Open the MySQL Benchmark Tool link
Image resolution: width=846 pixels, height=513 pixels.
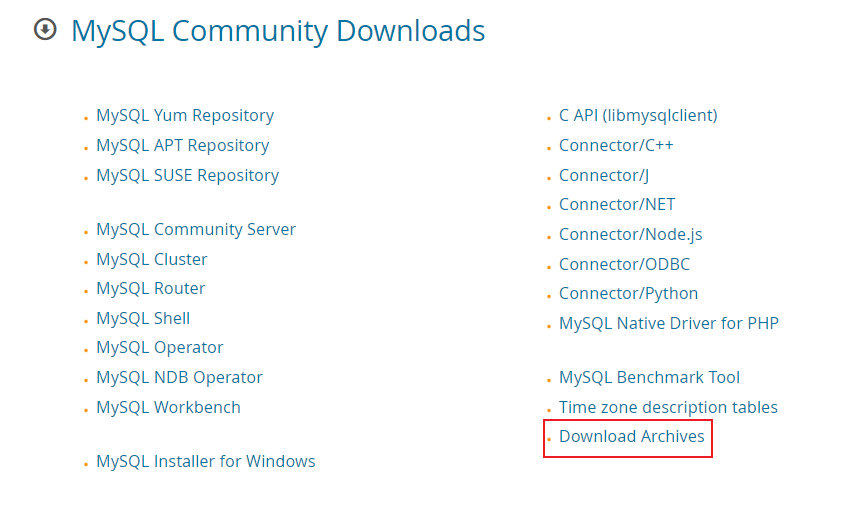tap(649, 378)
